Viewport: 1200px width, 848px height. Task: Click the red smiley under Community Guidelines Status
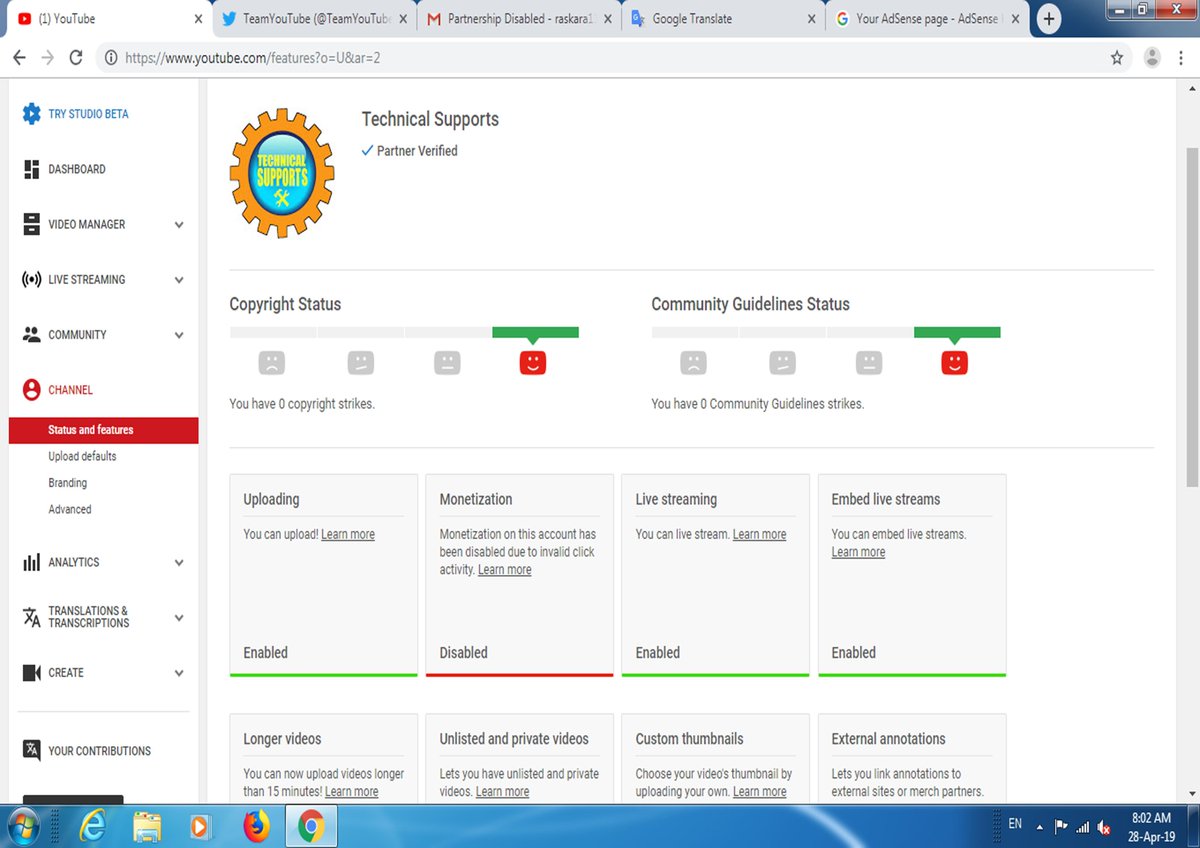[955, 362]
